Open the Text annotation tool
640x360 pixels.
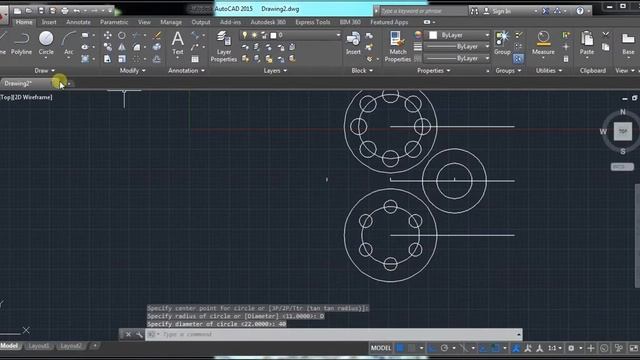point(178,43)
